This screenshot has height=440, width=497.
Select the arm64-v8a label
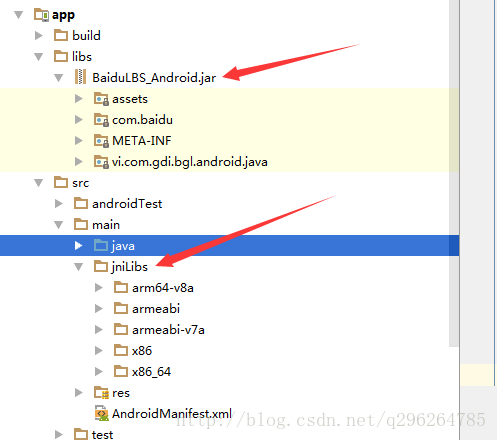tap(163, 288)
